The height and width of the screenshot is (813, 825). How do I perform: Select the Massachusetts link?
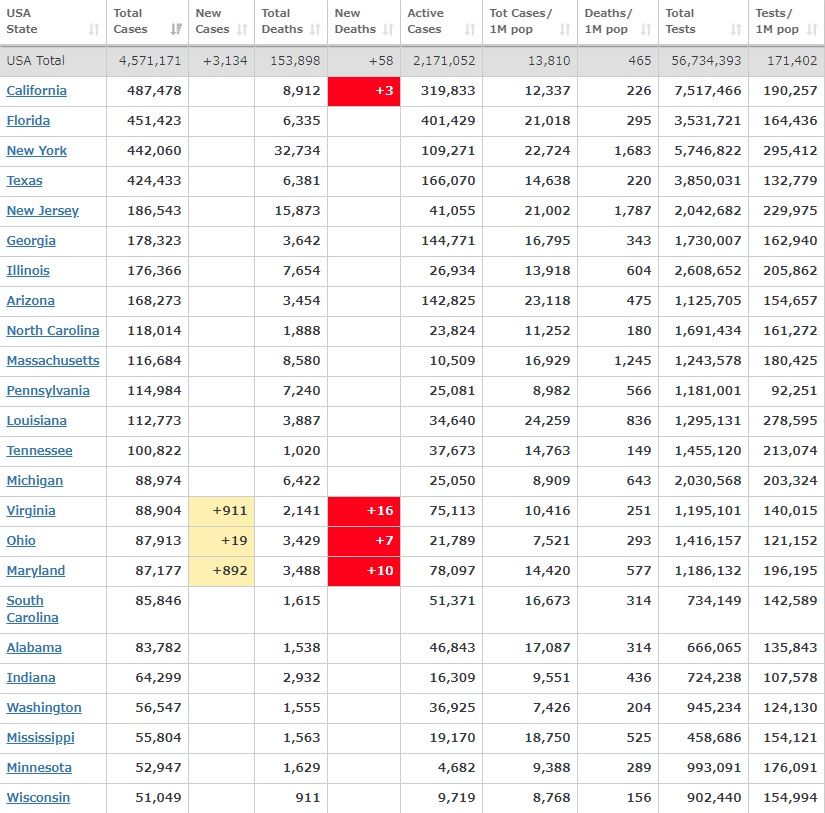pos(53,361)
